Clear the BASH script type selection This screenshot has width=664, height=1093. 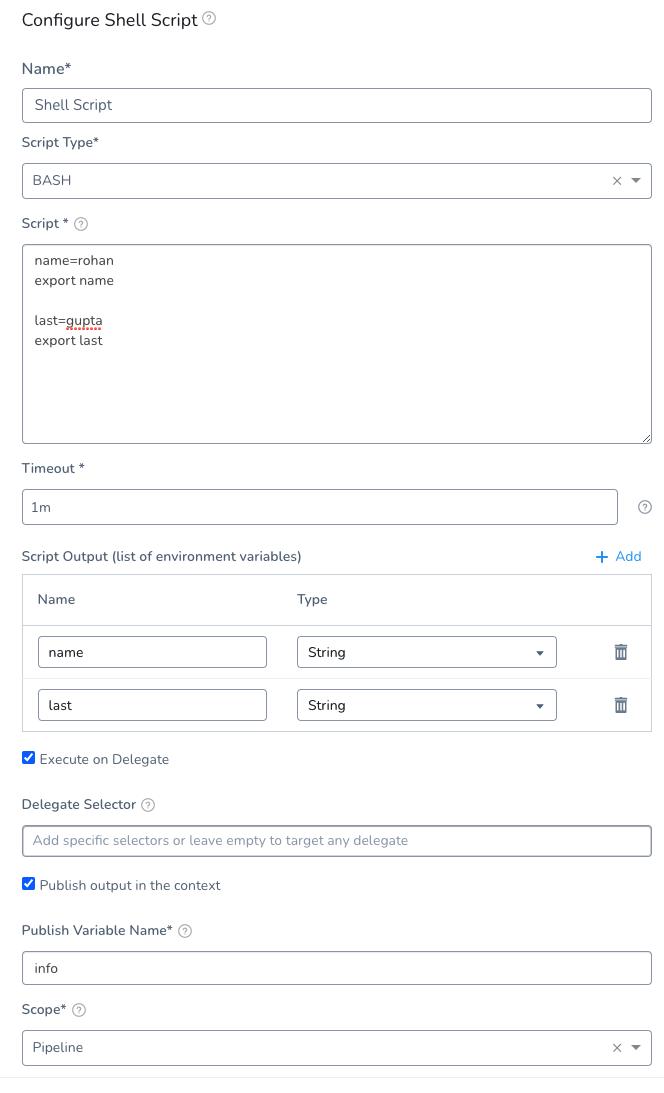point(617,181)
